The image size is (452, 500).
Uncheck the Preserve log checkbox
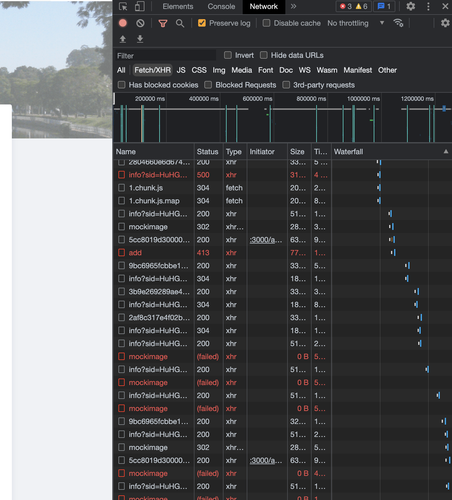point(202,23)
